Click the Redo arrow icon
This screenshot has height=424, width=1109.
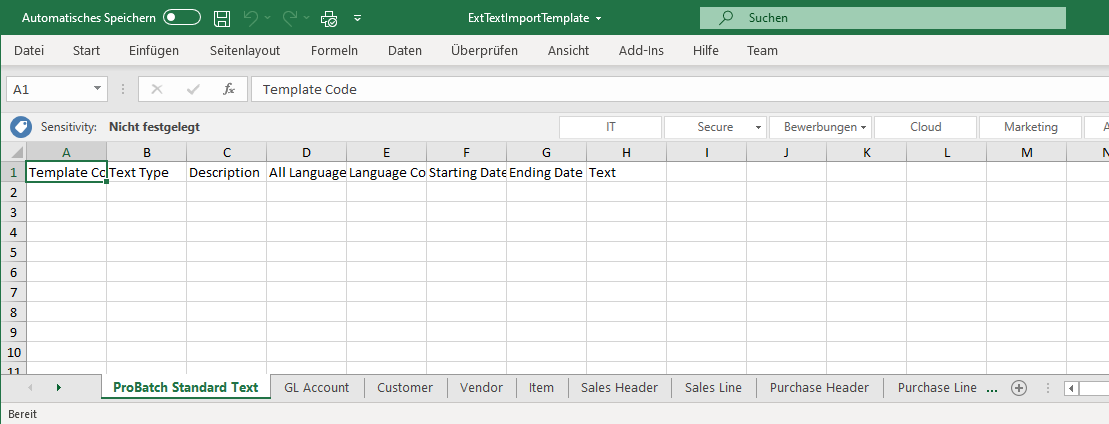click(x=290, y=18)
